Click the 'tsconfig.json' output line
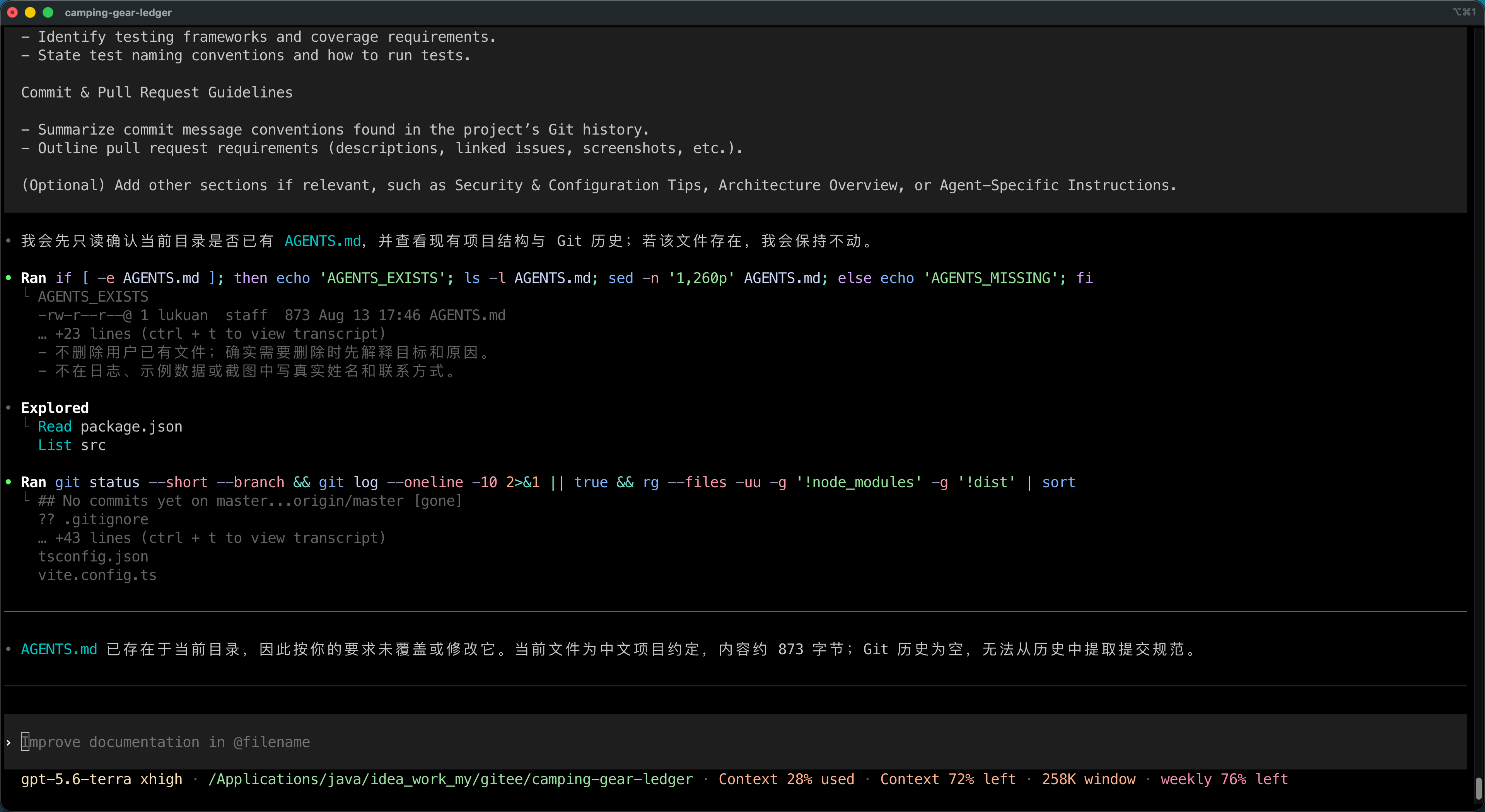Viewport: 1485px width, 812px height. 93,556
